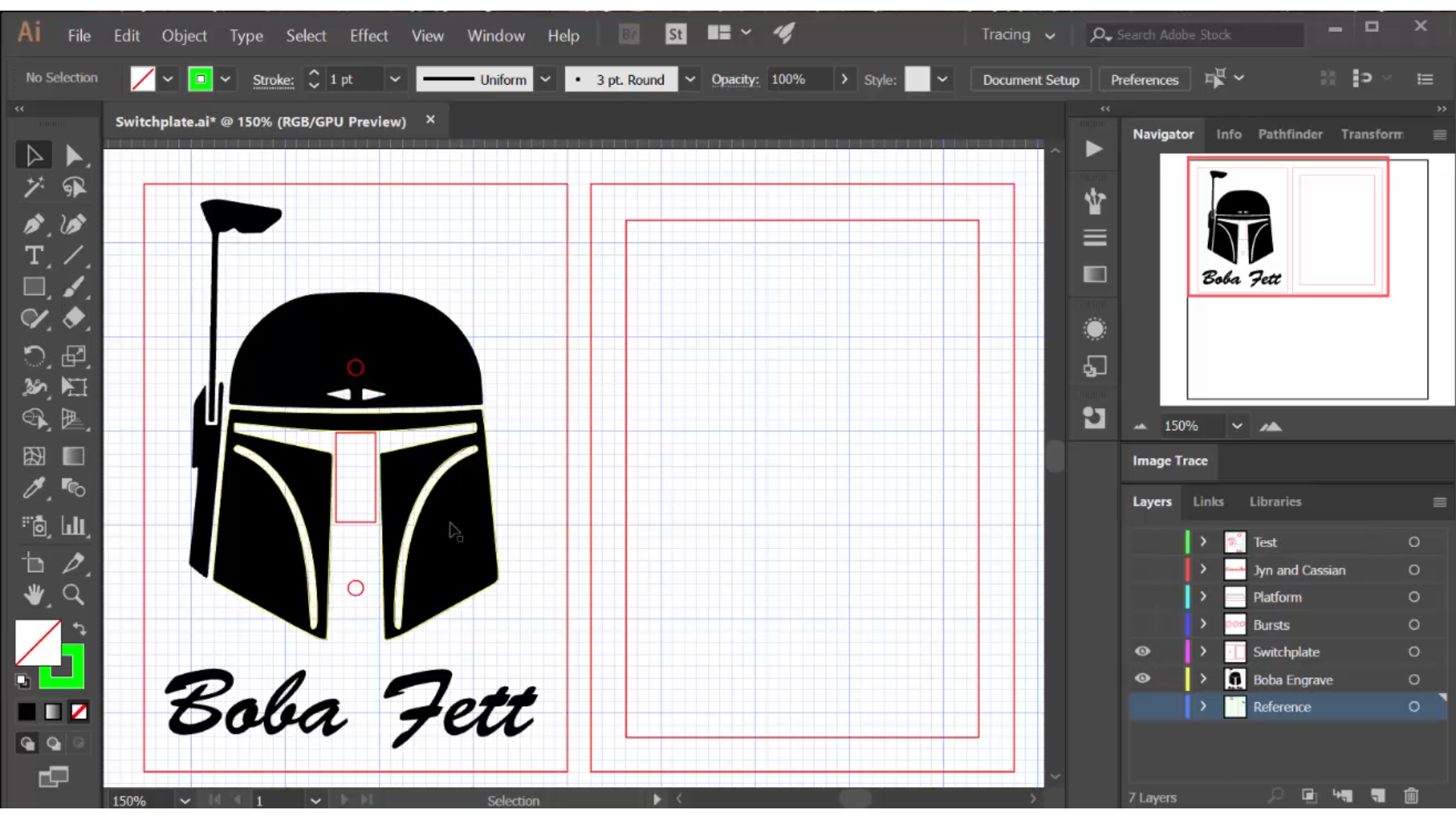Open the Actions play-button panel icon

pyautogui.click(x=1094, y=149)
